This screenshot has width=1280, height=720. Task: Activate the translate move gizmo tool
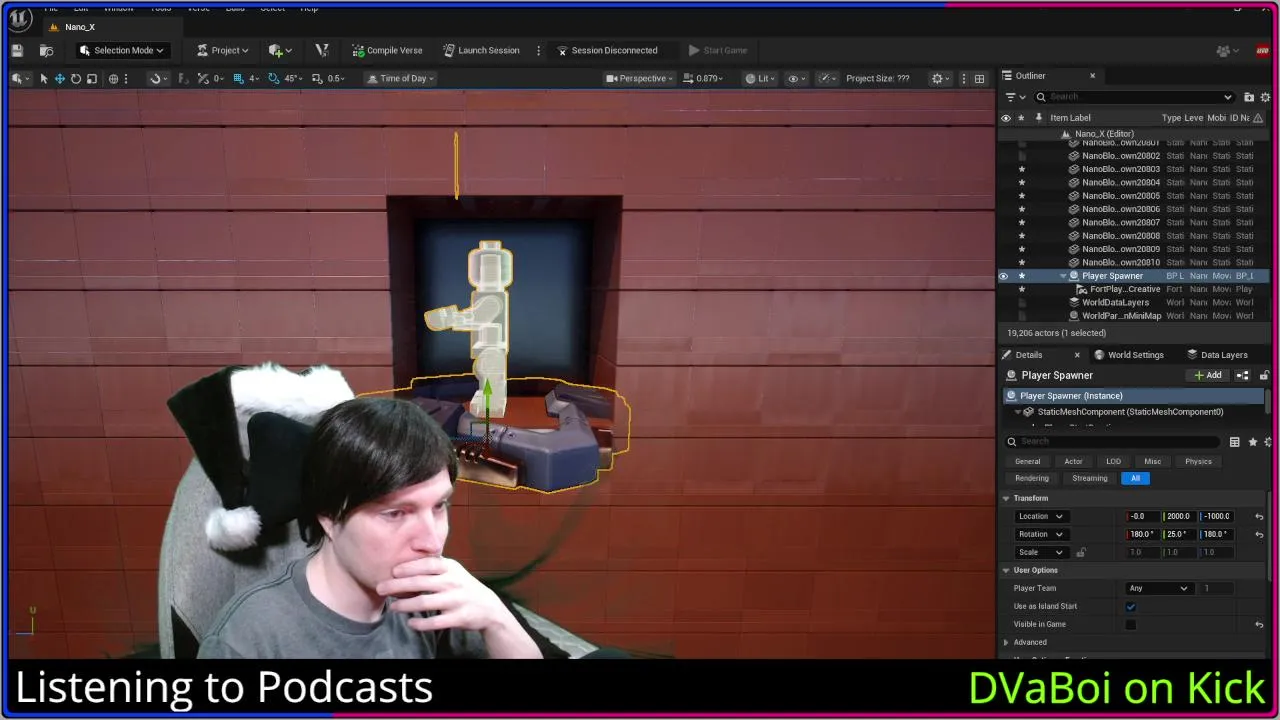coord(59,78)
